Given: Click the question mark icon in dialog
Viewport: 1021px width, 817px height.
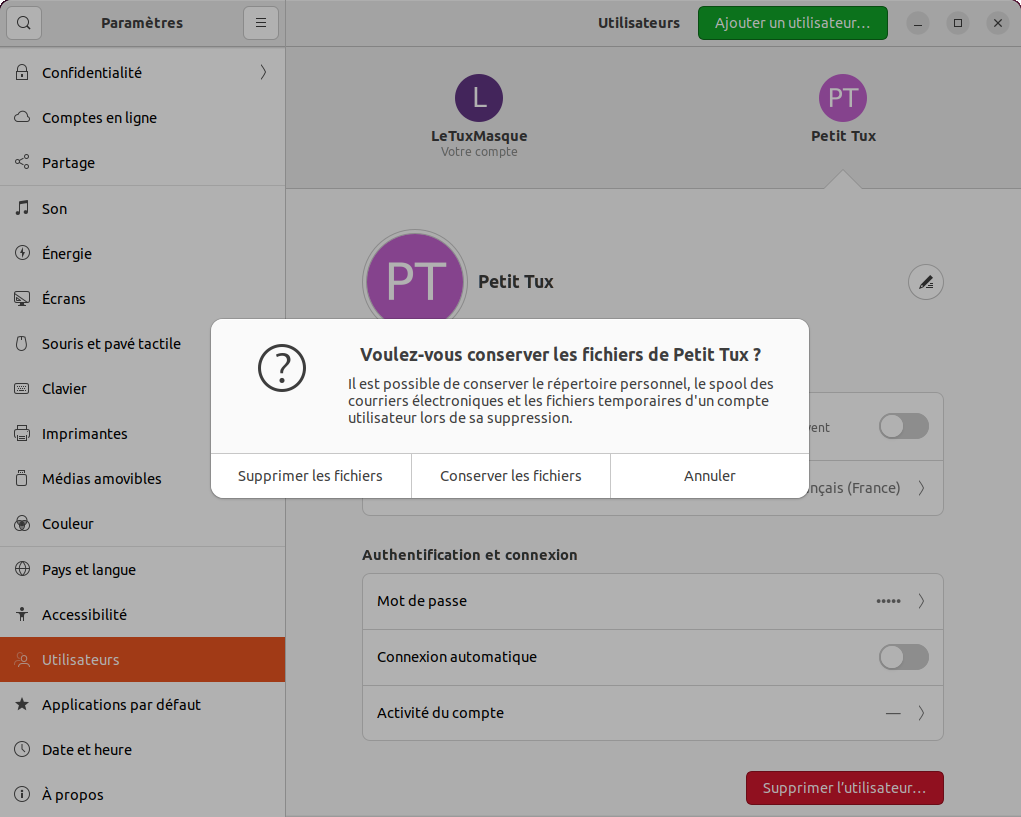Looking at the screenshot, I should tap(282, 368).
